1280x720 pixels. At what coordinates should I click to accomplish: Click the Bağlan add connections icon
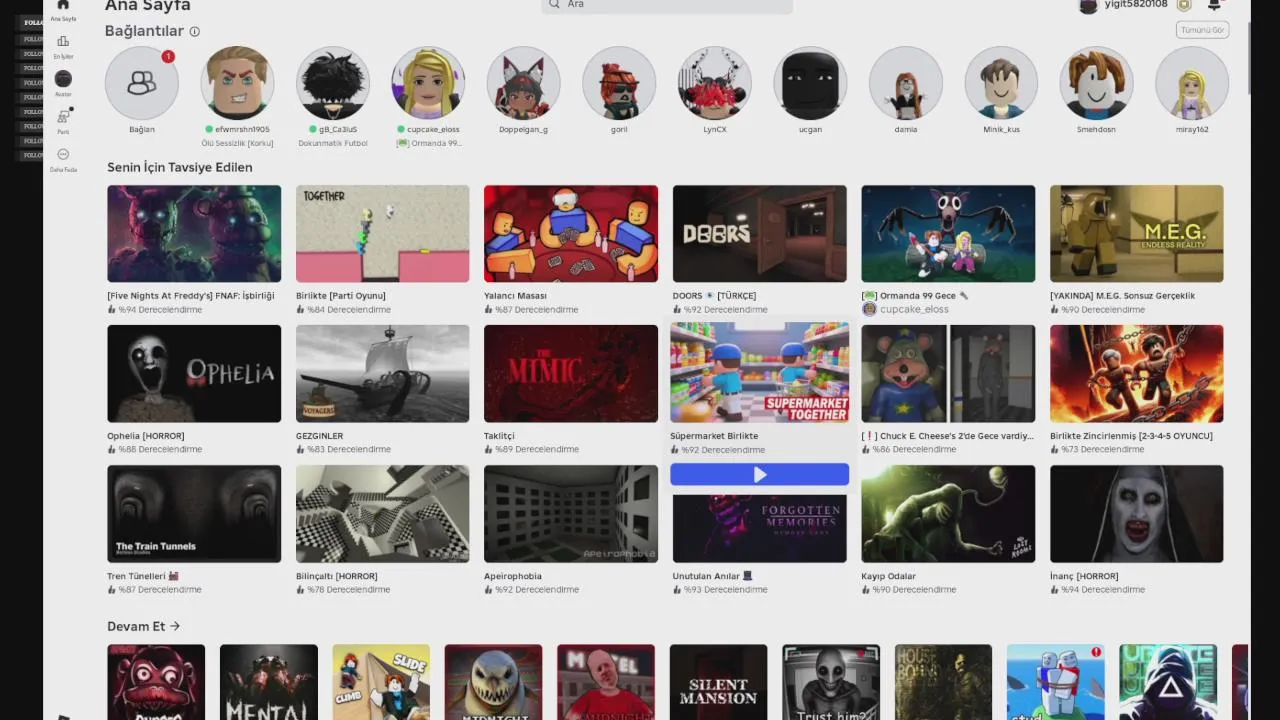[142, 83]
